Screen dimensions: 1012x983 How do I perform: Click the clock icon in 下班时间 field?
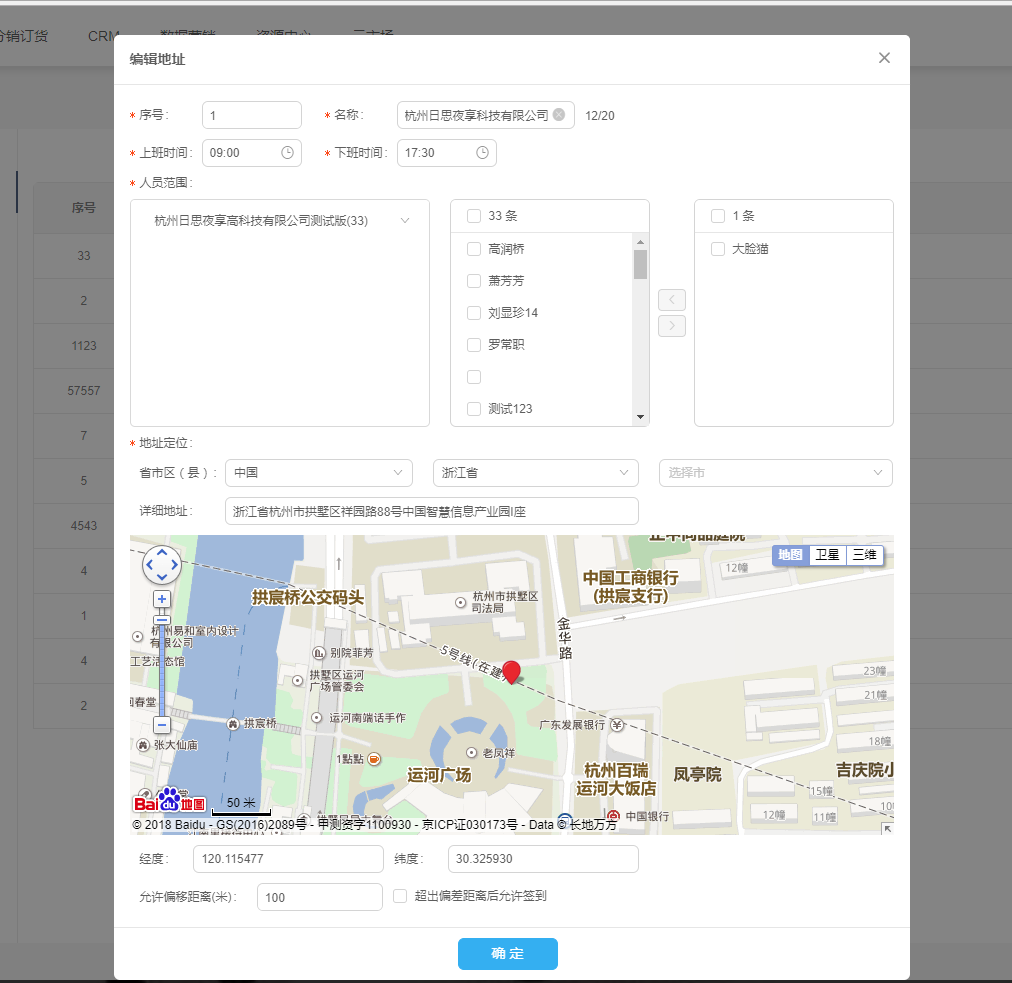pos(482,153)
